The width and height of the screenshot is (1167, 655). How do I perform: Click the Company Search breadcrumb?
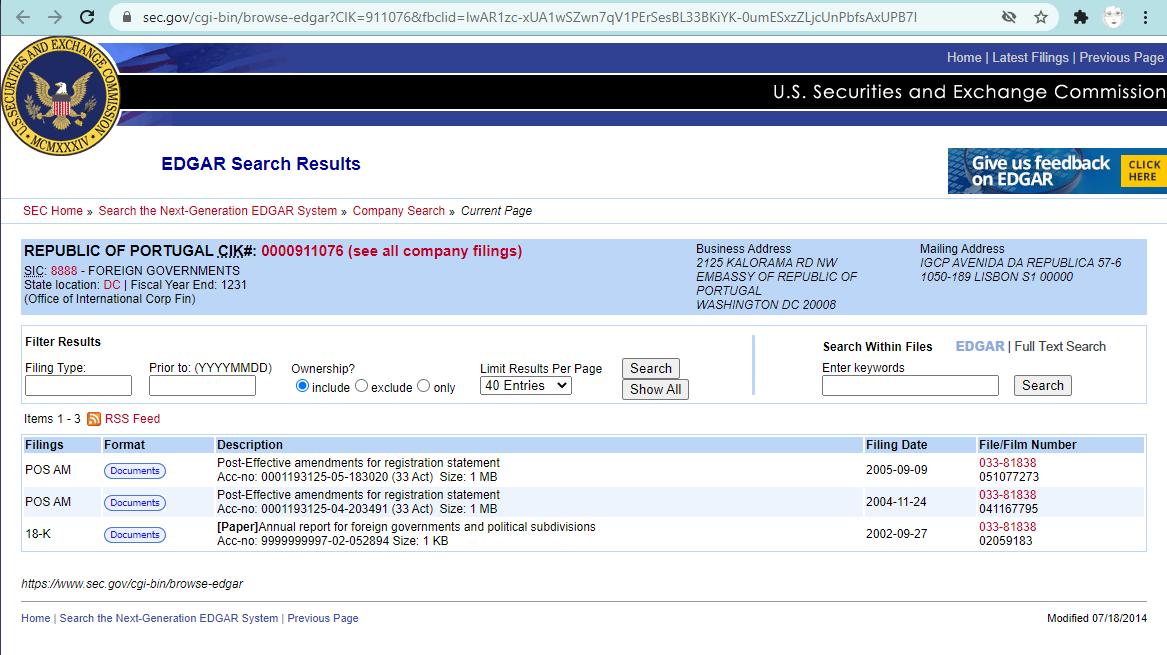point(399,211)
